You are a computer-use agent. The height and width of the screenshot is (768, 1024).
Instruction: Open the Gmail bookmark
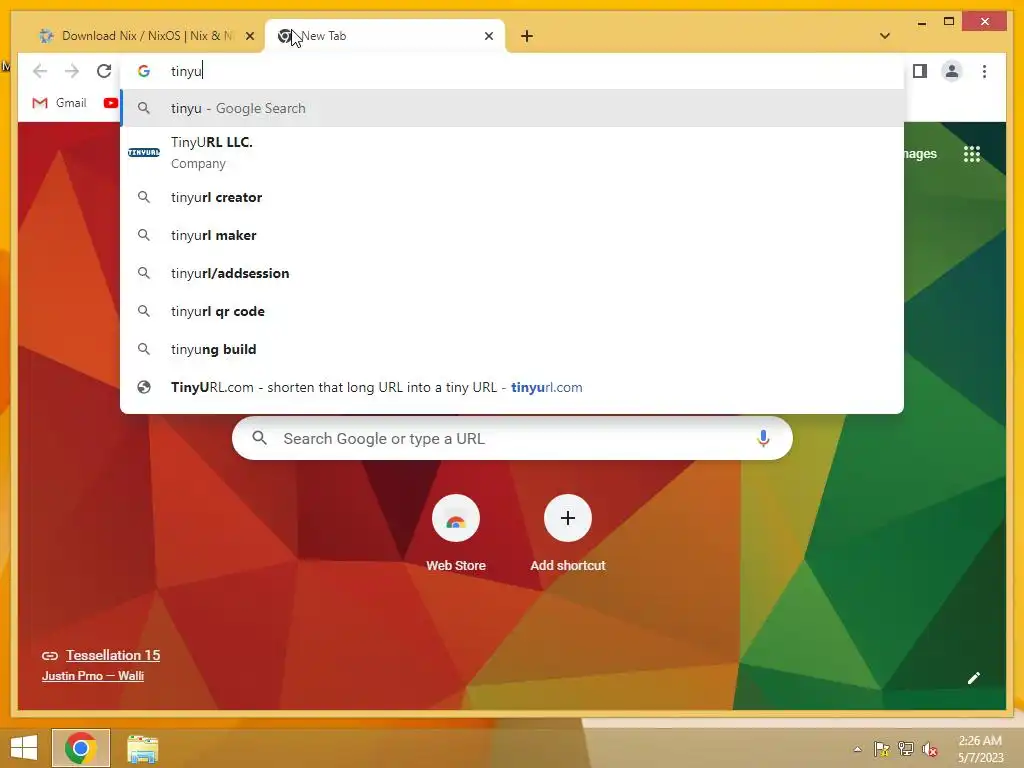click(59, 103)
